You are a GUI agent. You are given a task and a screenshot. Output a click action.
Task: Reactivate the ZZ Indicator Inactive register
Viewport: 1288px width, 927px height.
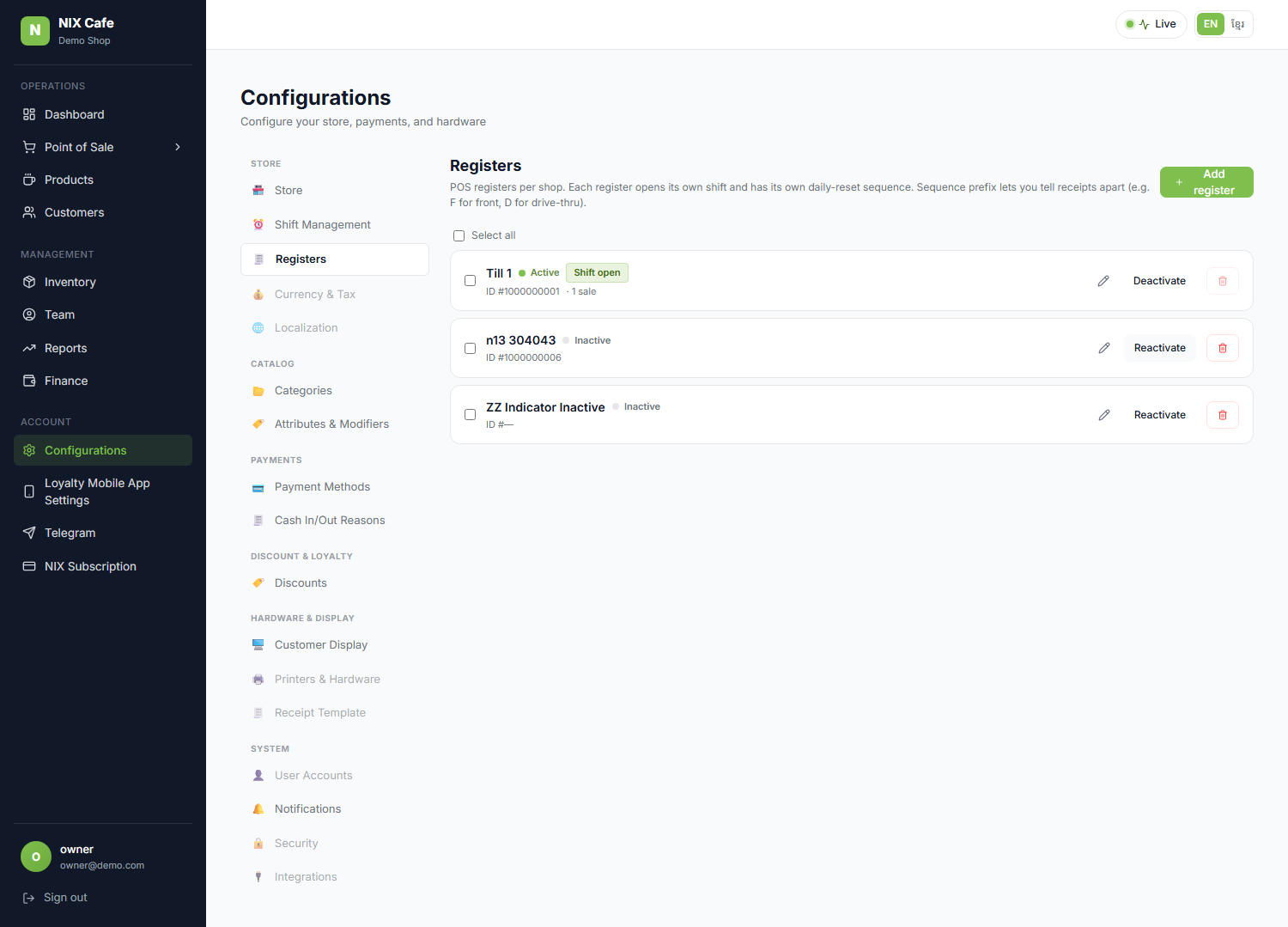coord(1160,415)
